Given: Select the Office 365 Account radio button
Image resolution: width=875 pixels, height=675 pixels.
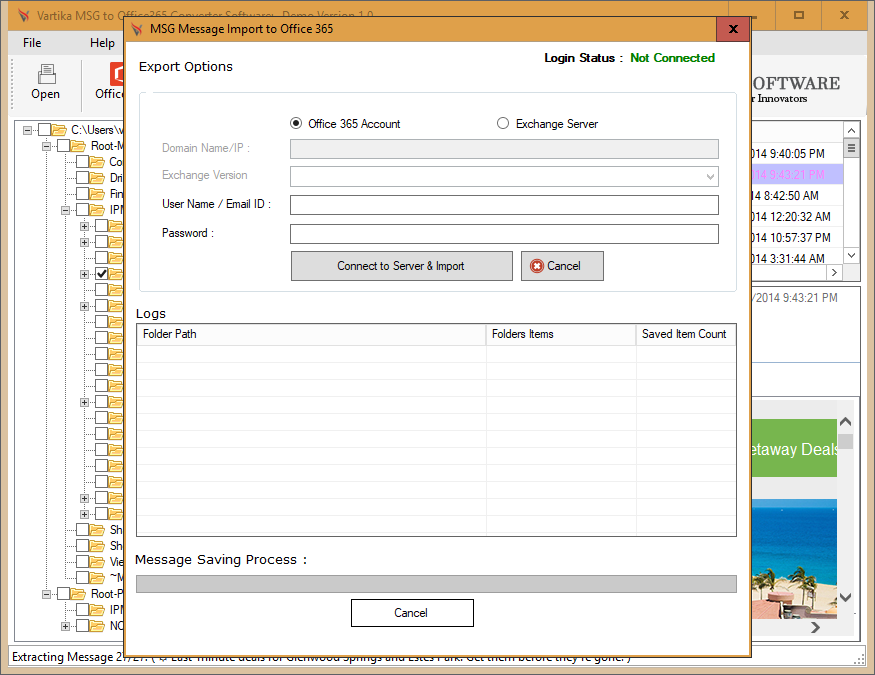Looking at the screenshot, I should coord(296,123).
